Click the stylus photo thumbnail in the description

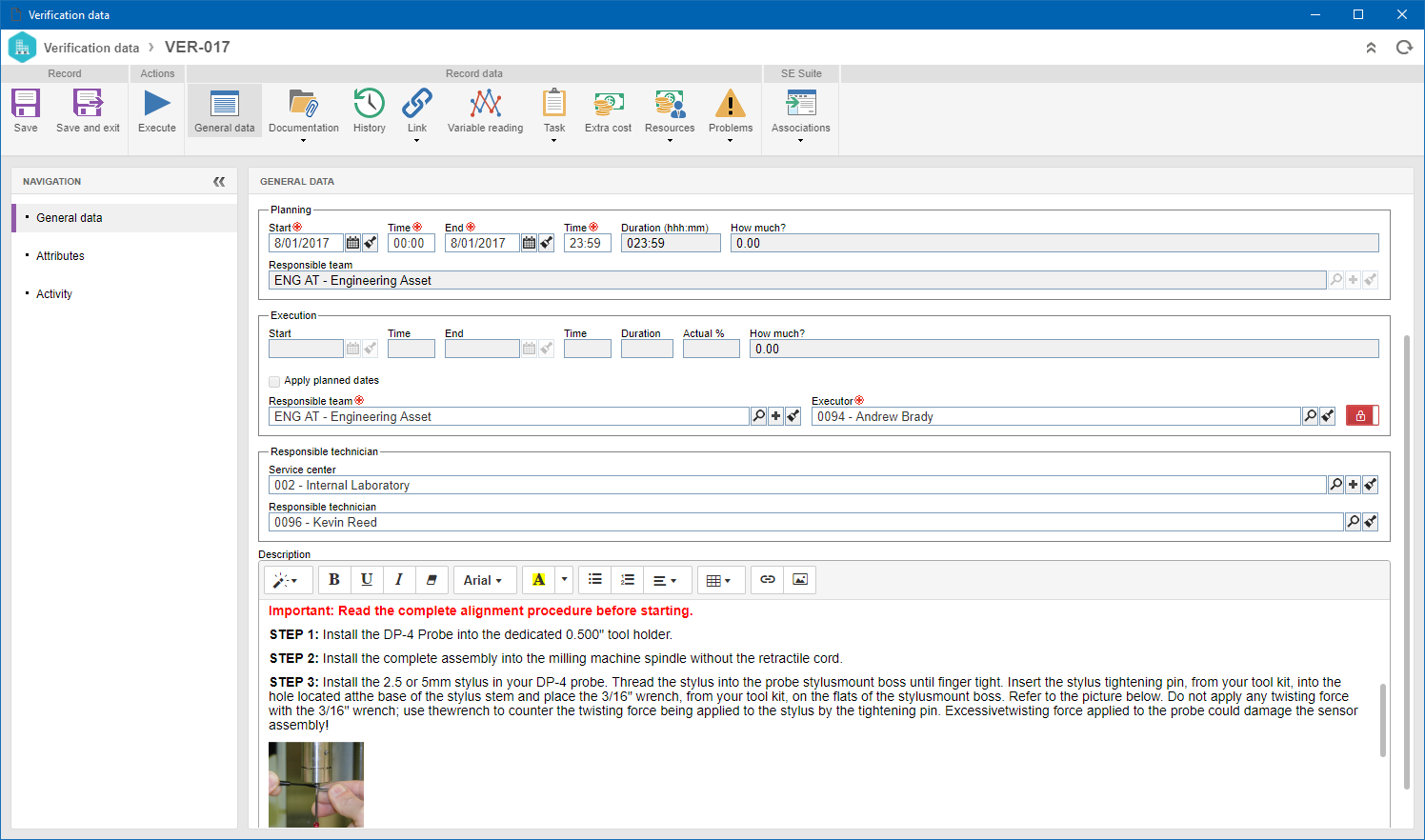[316, 784]
